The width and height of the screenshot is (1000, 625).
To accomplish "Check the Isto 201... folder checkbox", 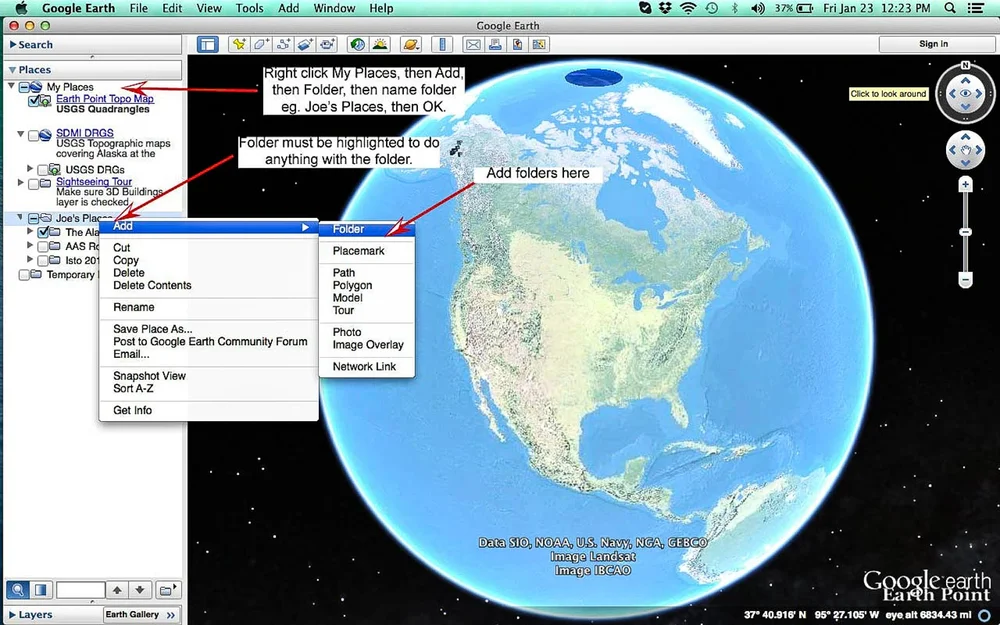I will (42, 260).
